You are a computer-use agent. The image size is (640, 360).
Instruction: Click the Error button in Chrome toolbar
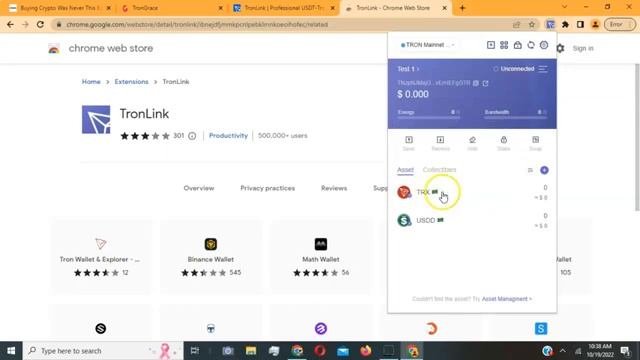point(620,24)
